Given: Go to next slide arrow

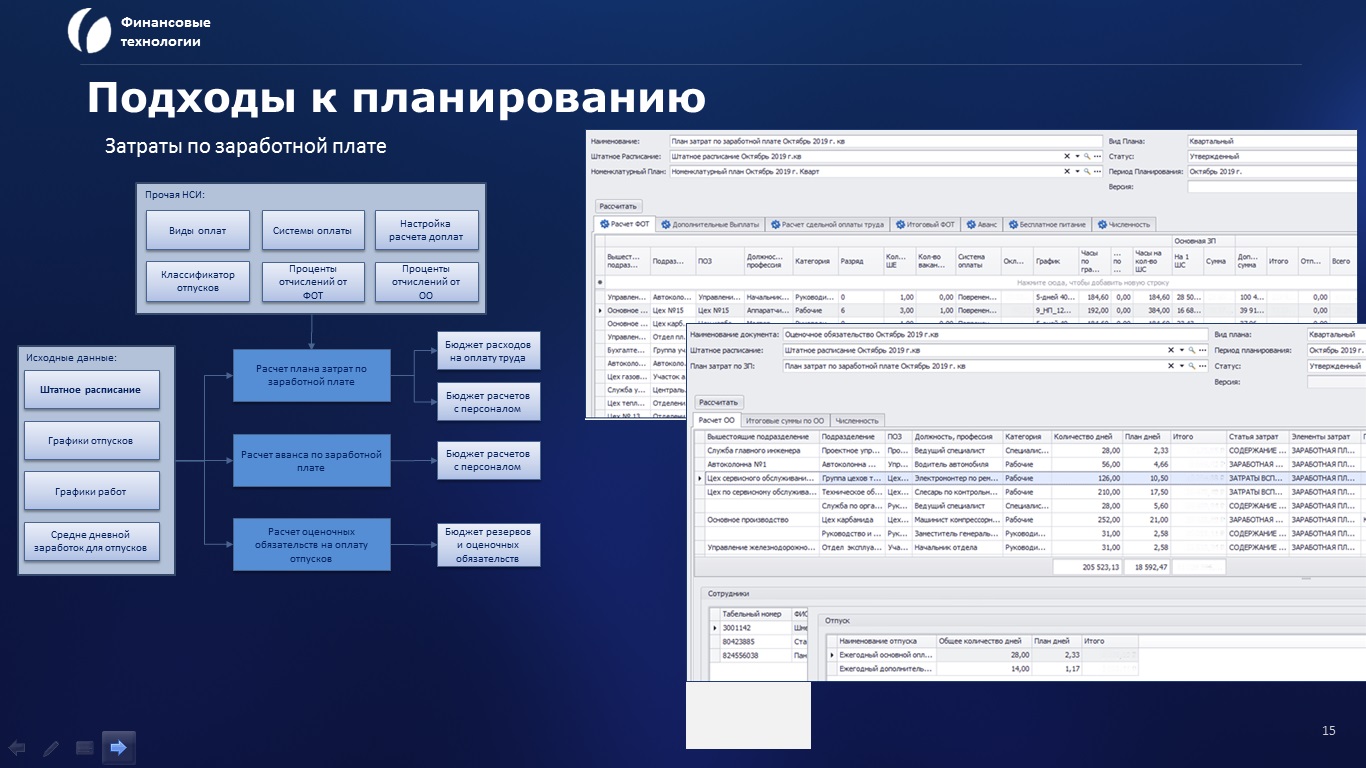Looking at the screenshot, I should (x=118, y=747).
